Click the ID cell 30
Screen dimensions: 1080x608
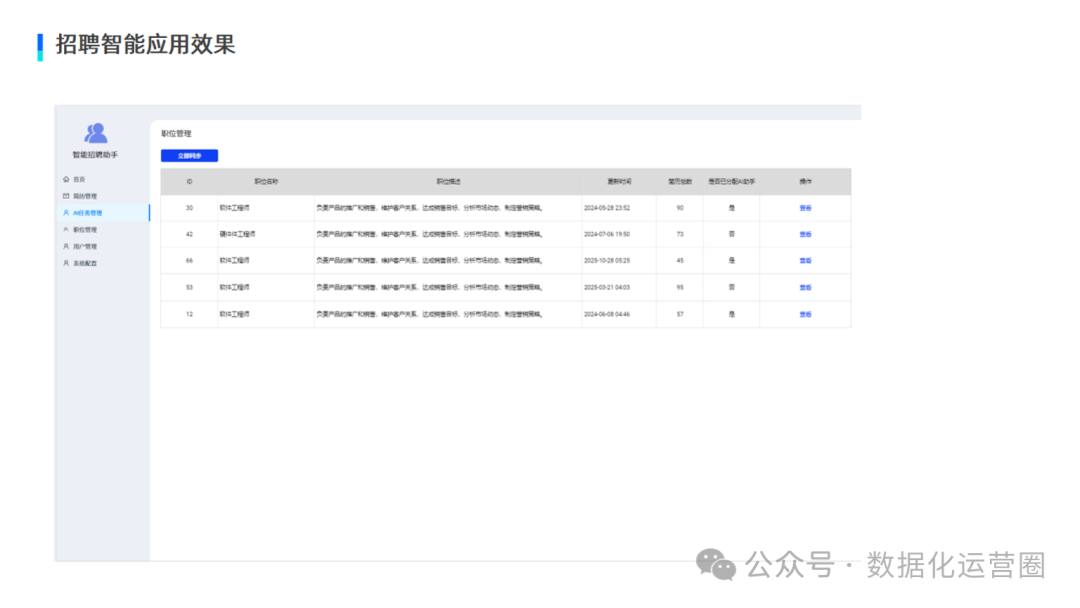point(189,208)
